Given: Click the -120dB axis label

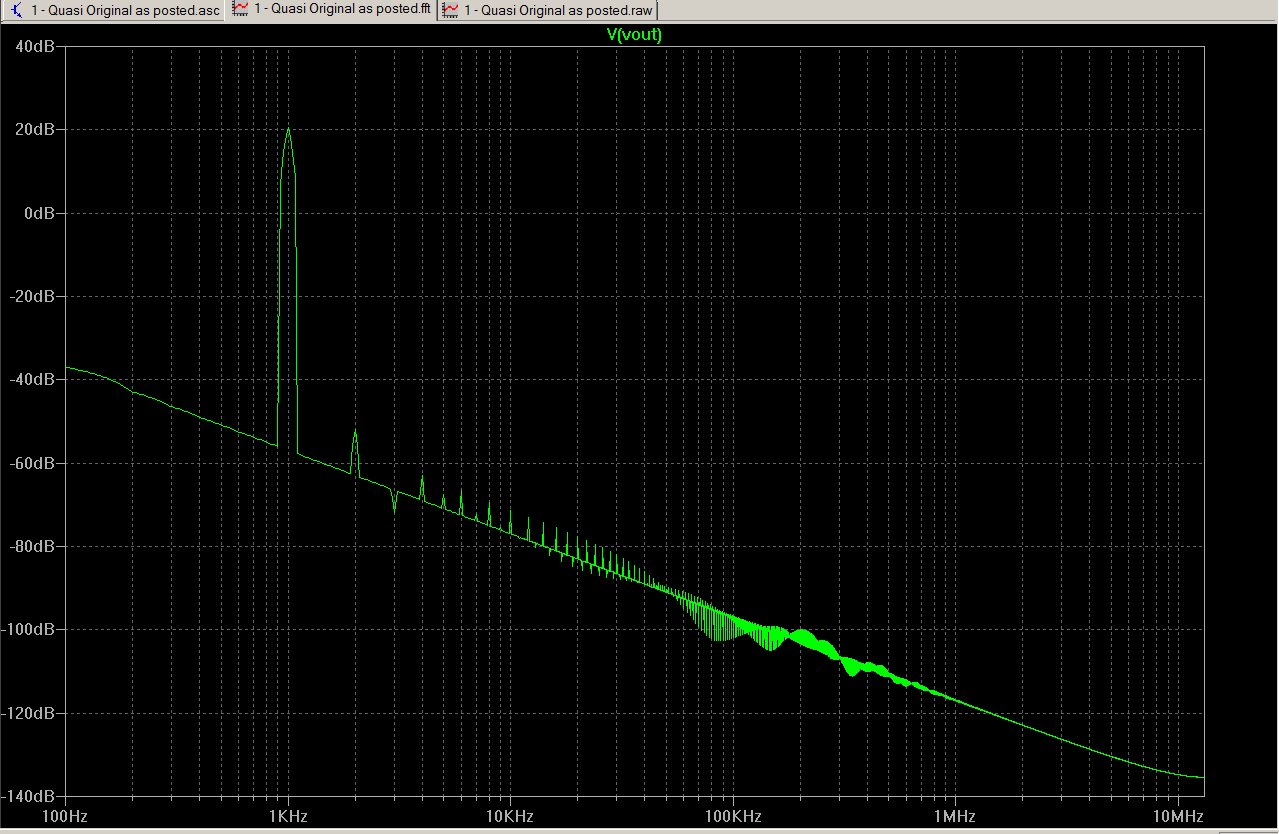Looking at the screenshot, I should [29, 713].
